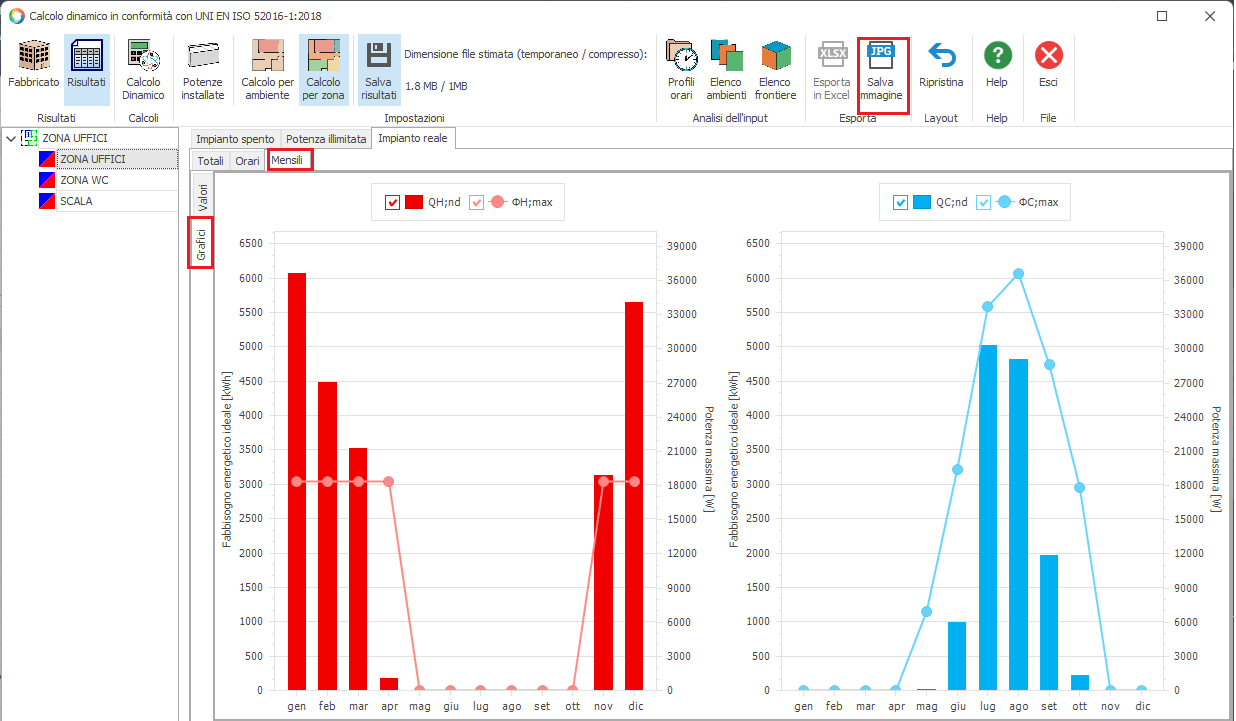Click the red QH;nd legend swatch
Screen dimensions: 1236x721
[x=414, y=203]
